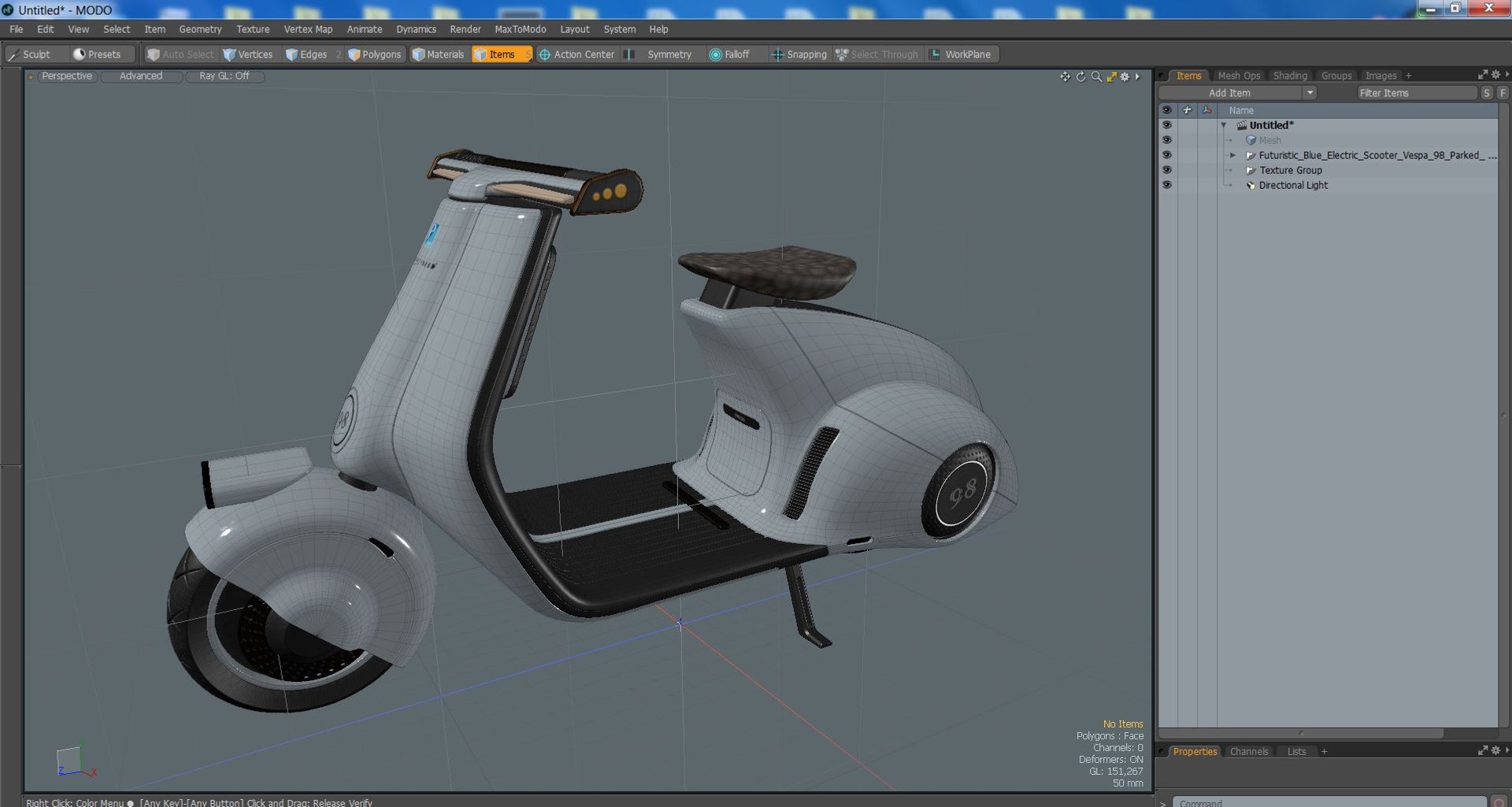Image resolution: width=1512 pixels, height=807 pixels.
Task: Open the Geometry menu
Action: point(200,29)
